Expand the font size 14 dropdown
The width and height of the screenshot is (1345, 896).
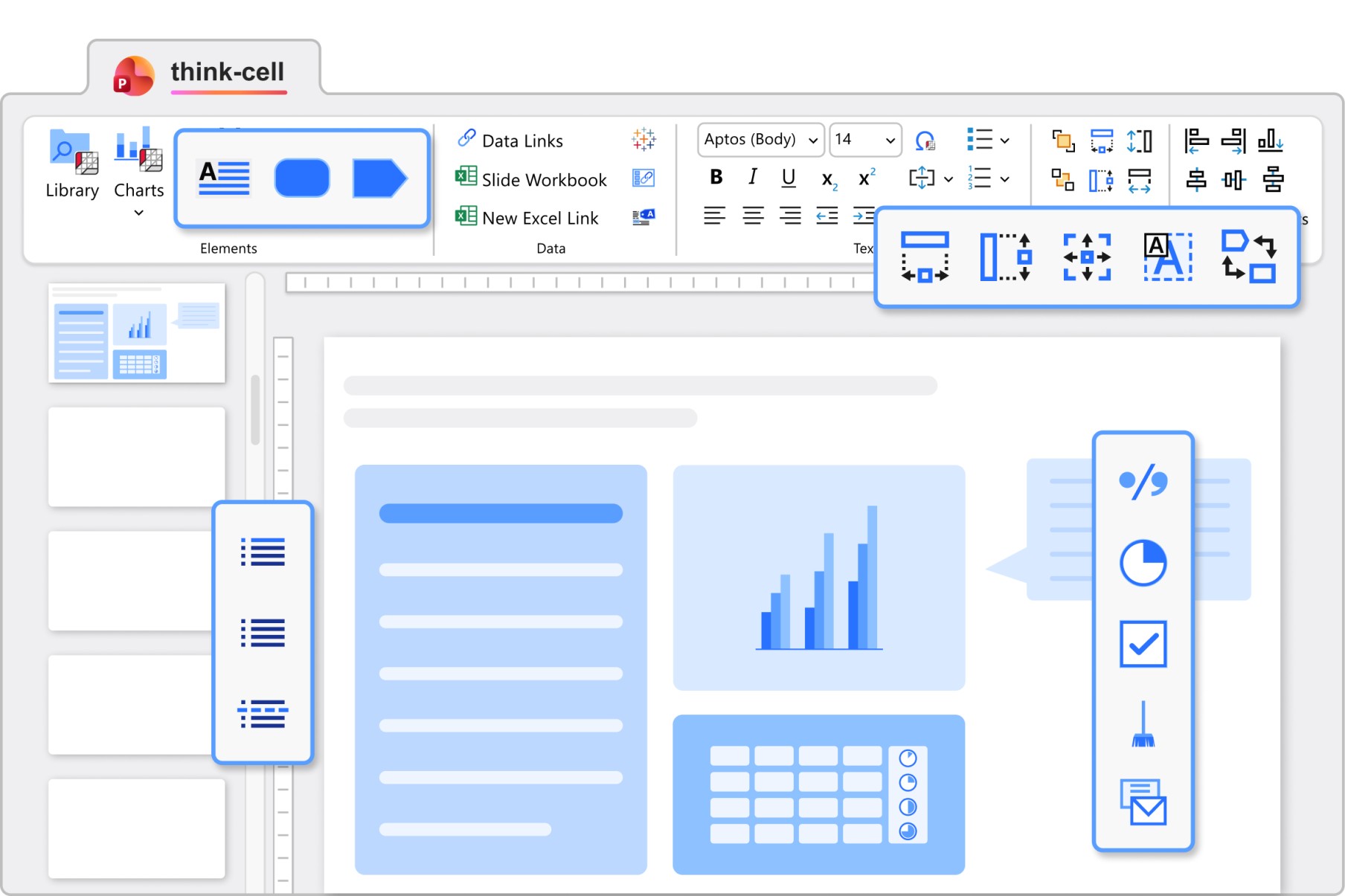click(x=889, y=140)
